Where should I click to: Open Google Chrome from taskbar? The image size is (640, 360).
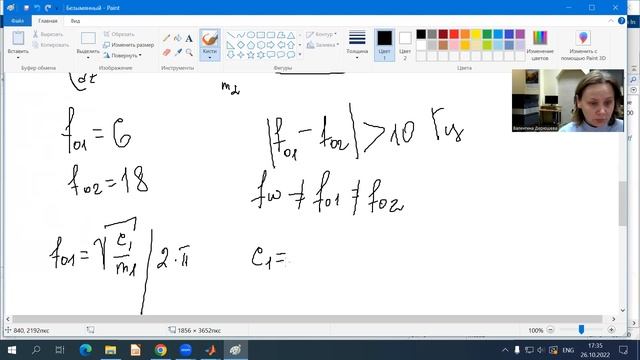click(160, 350)
